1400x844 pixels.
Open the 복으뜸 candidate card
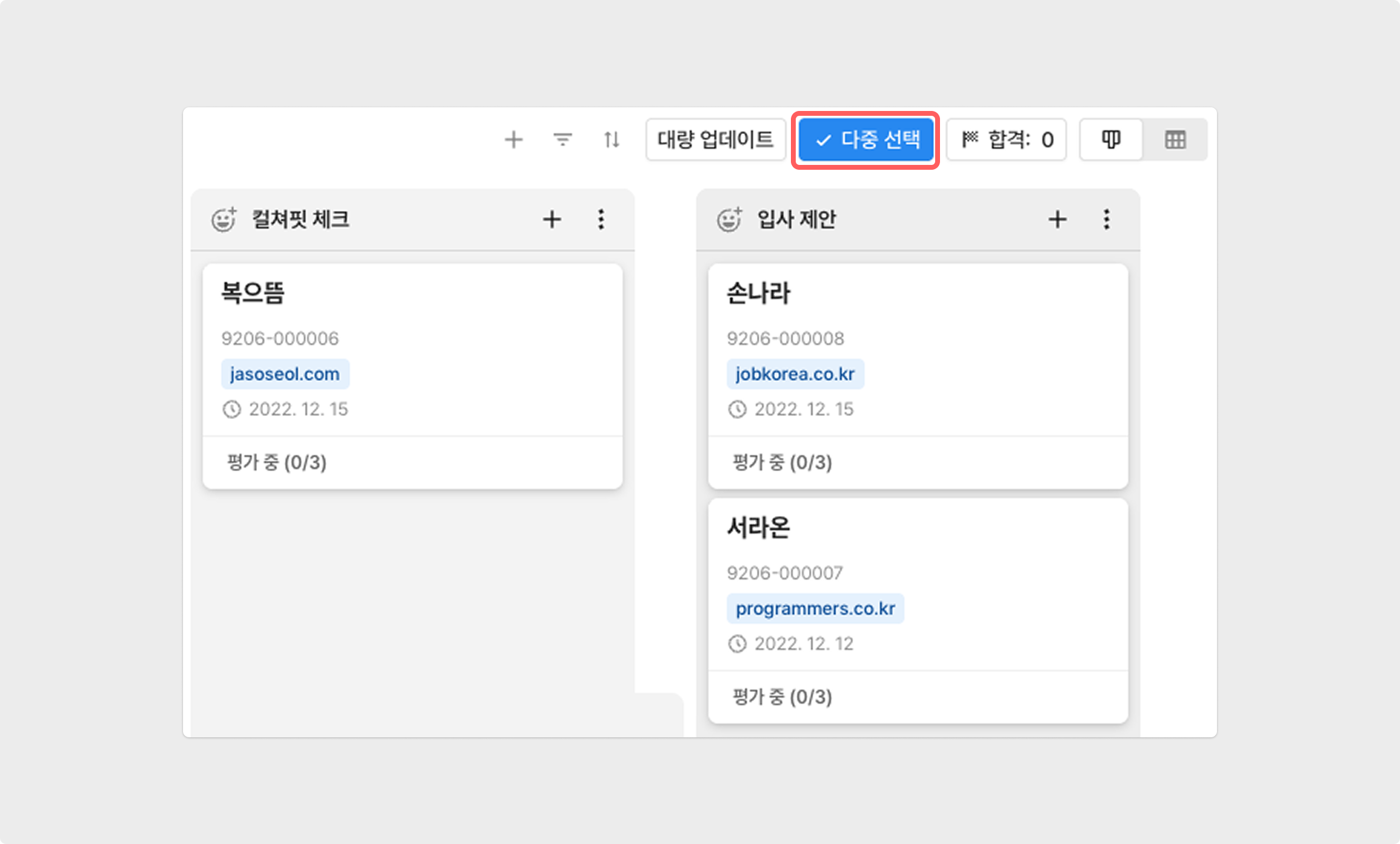(413, 376)
